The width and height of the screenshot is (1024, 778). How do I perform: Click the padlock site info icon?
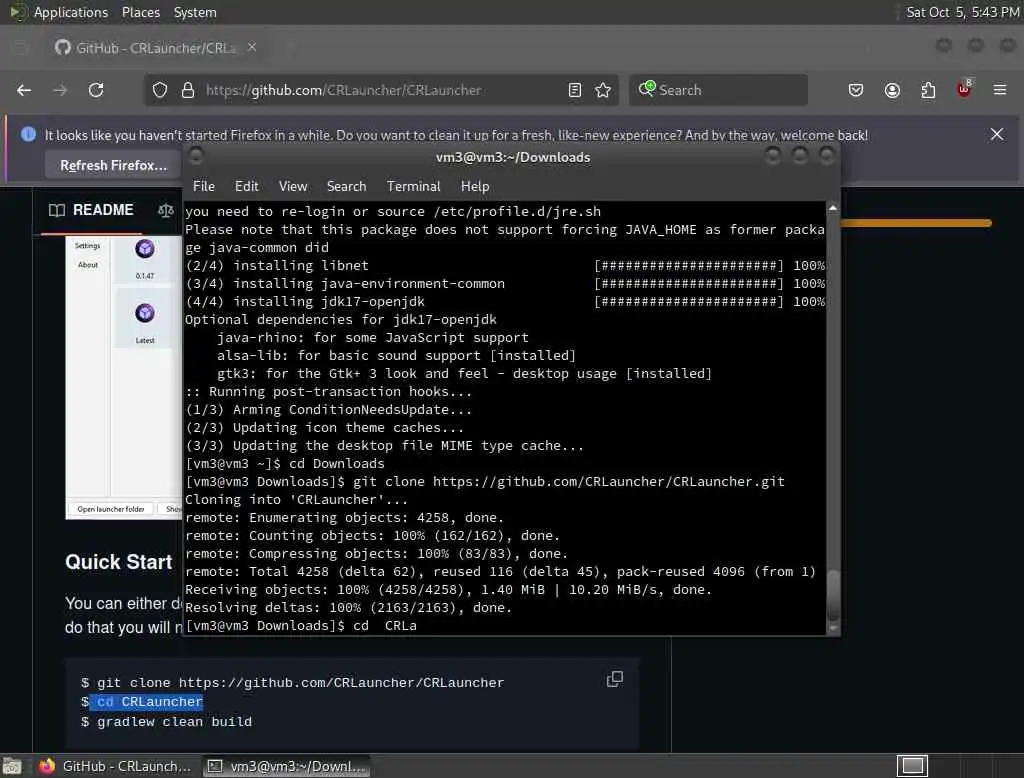pyautogui.click(x=188, y=90)
